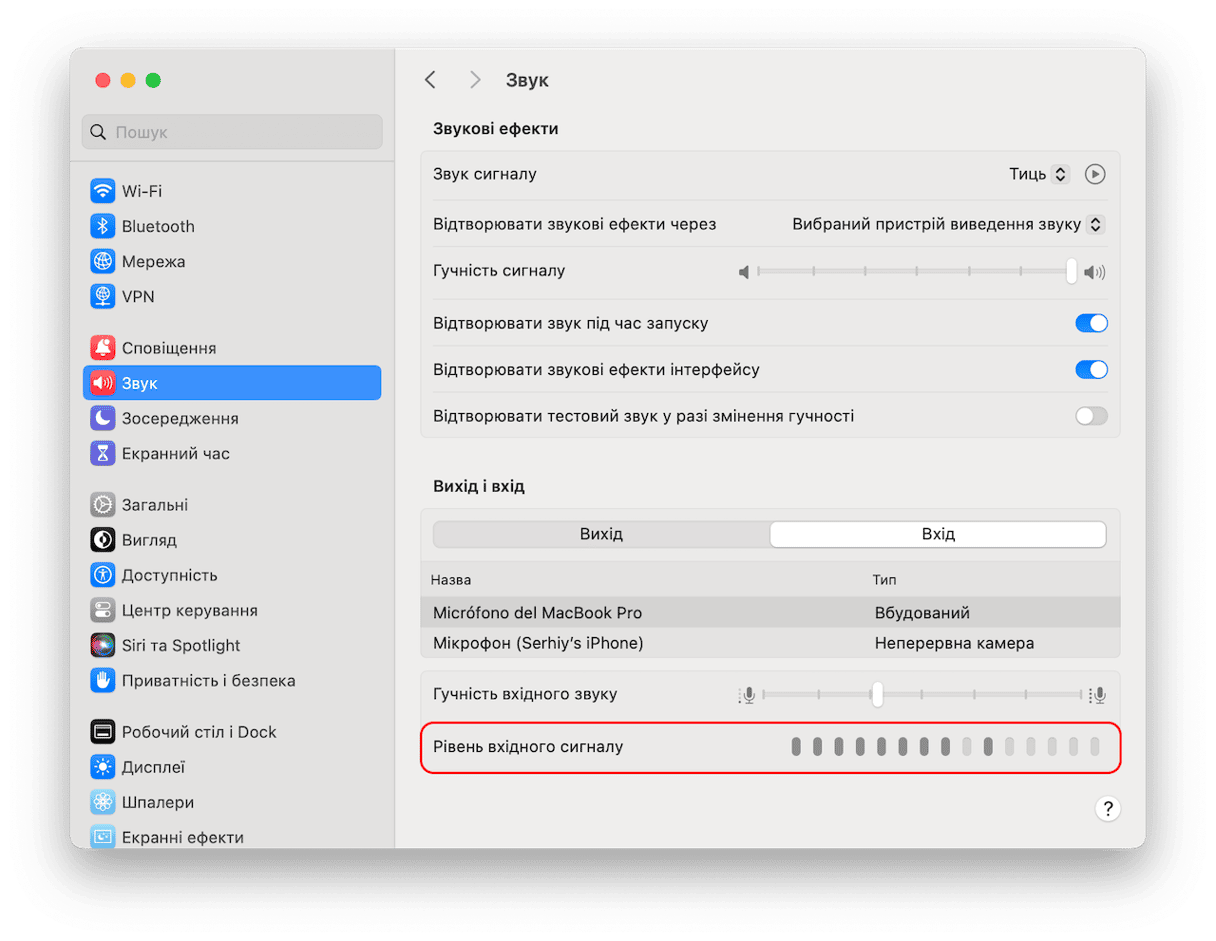Open Wi-Fi settings icon in sidebar
This screenshot has width=1216, height=941.
[x=102, y=191]
